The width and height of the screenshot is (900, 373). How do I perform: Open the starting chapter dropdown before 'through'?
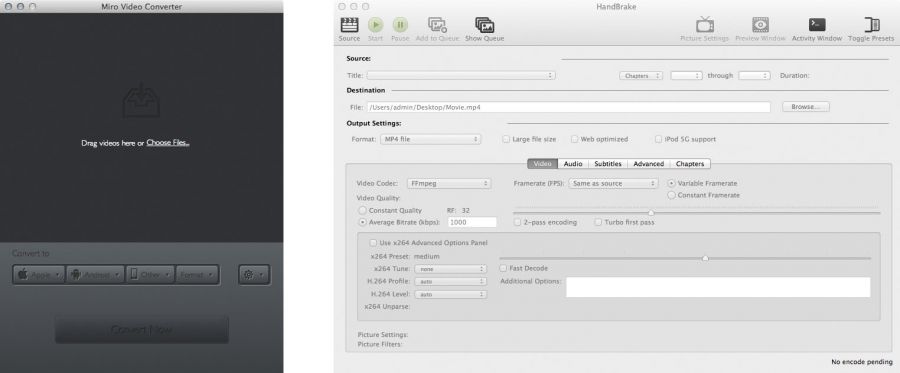point(686,75)
